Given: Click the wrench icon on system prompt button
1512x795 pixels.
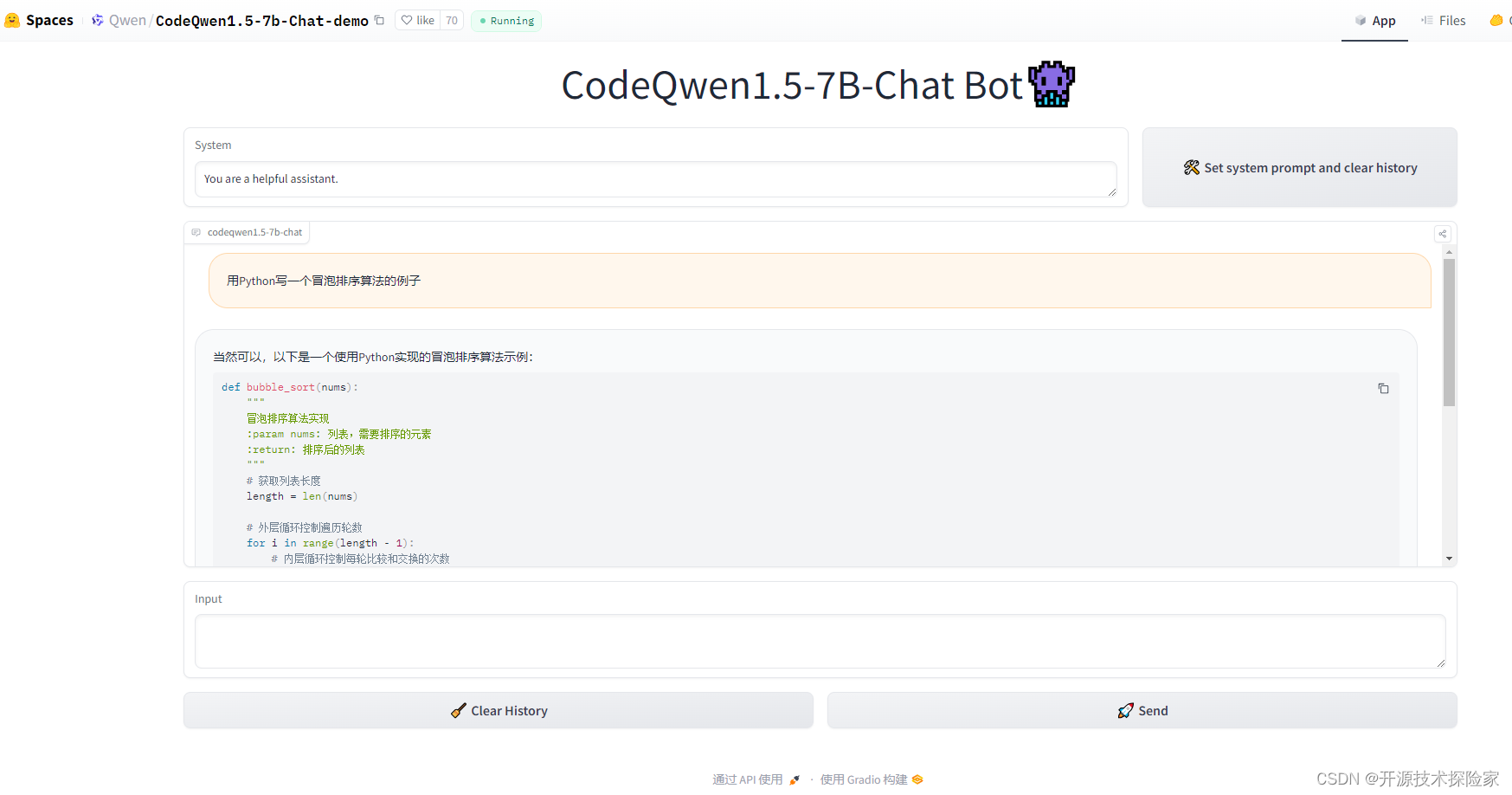Looking at the screenshot, I should click(x=1191, y=167).
